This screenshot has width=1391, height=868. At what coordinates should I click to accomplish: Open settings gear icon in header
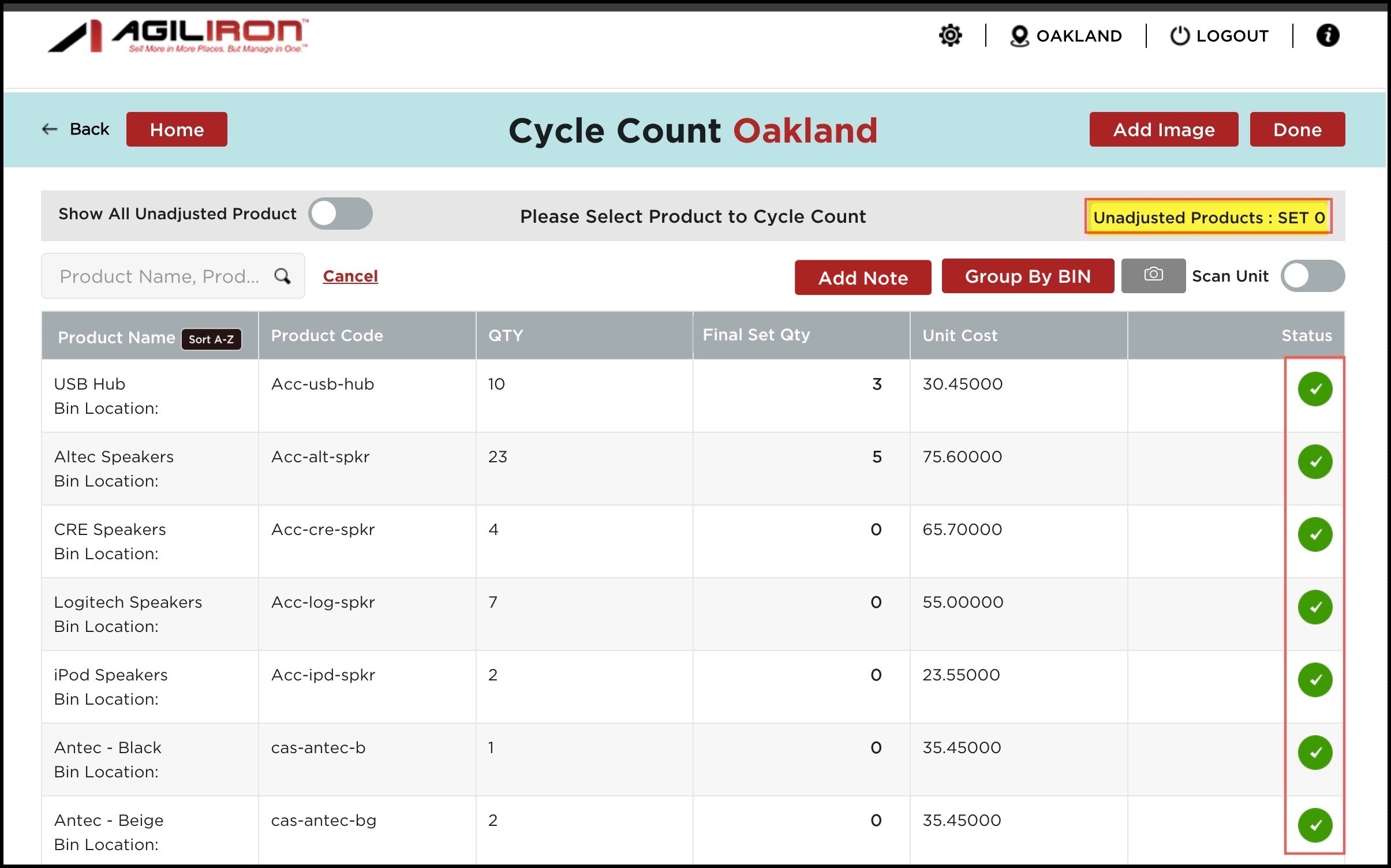click(950, 35)
